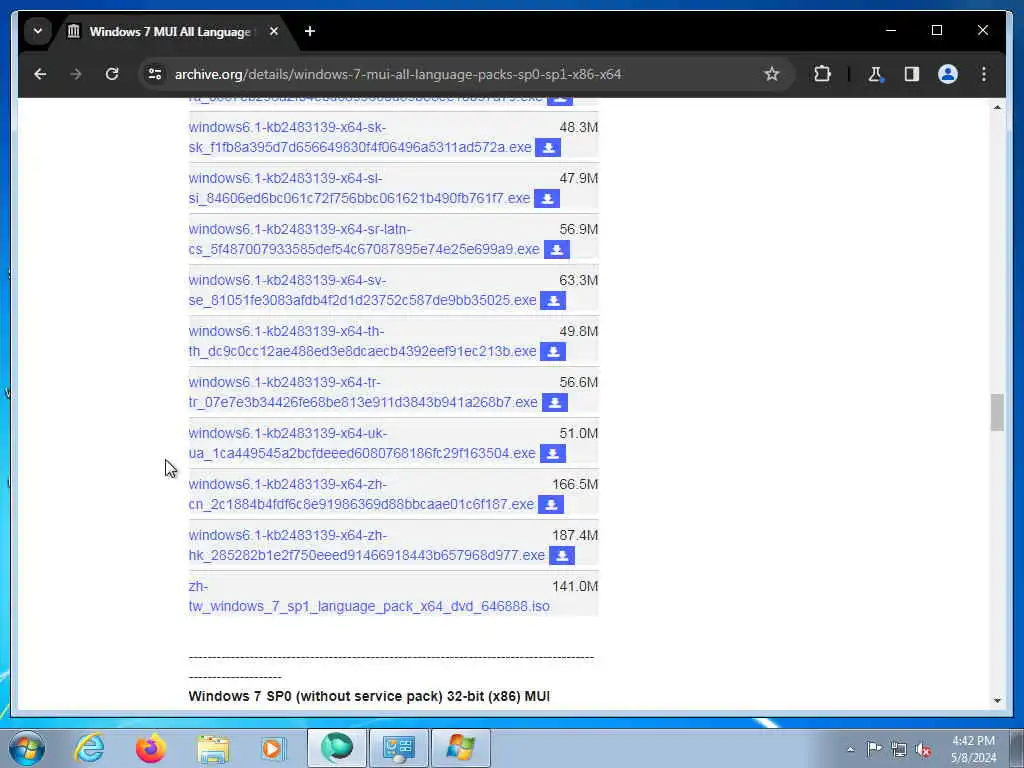Open the x64-sr-latn-cs exe link
Viewport: 1024px width, 768px height.
[x=364, y=239]
